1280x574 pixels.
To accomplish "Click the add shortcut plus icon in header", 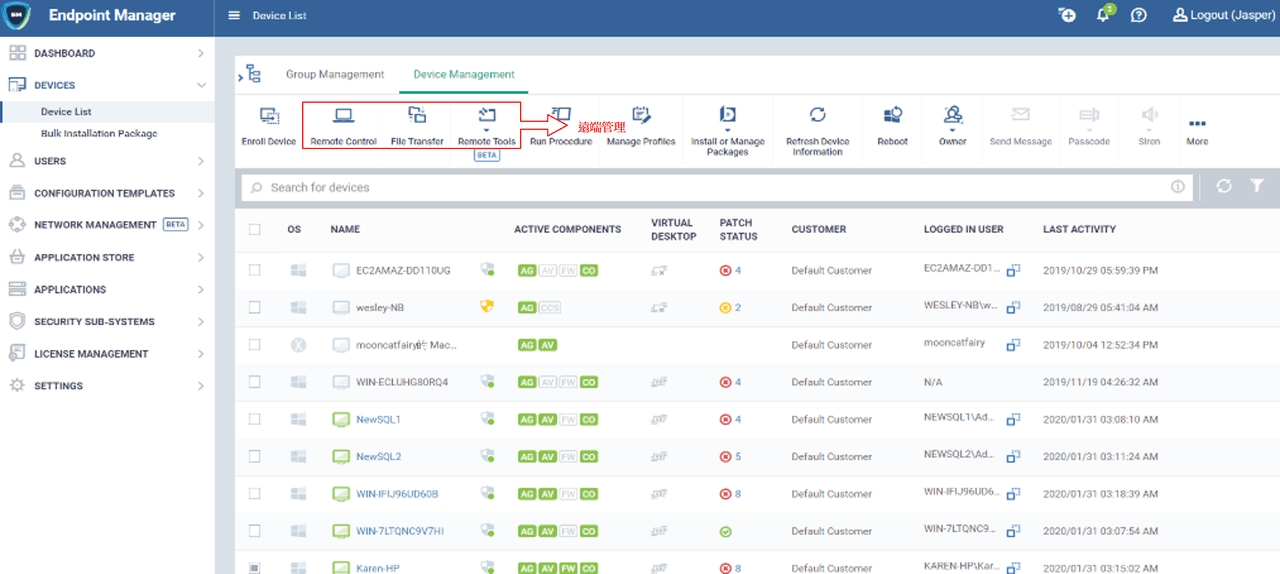I will pos(1067,16).
